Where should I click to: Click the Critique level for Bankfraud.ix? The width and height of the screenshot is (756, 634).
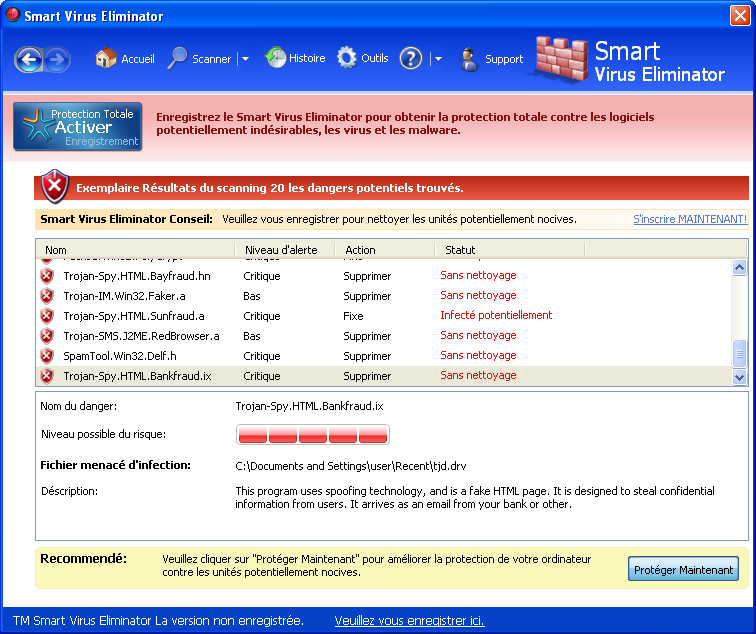coord(262,376)
